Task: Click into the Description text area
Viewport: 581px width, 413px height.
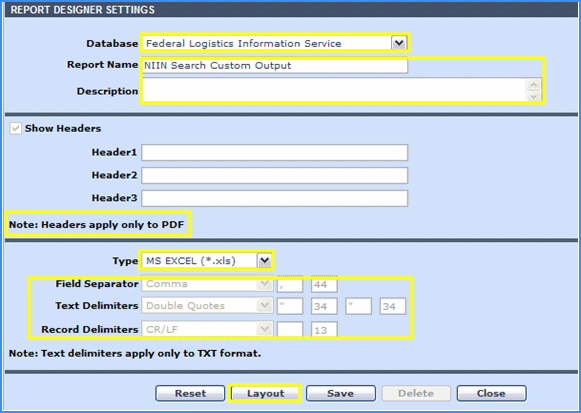Action: click(x=334, y=90)
